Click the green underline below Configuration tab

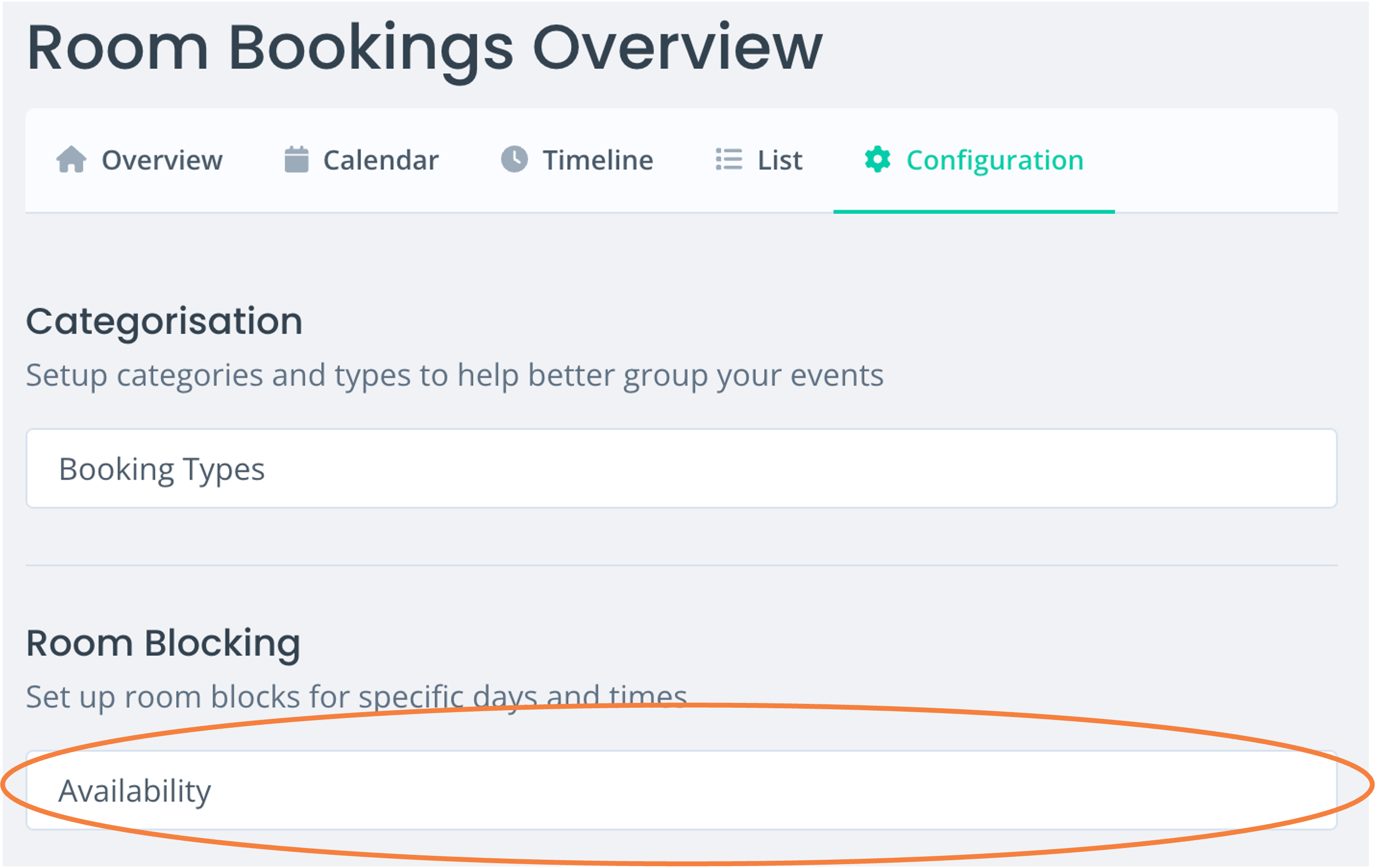974,212
